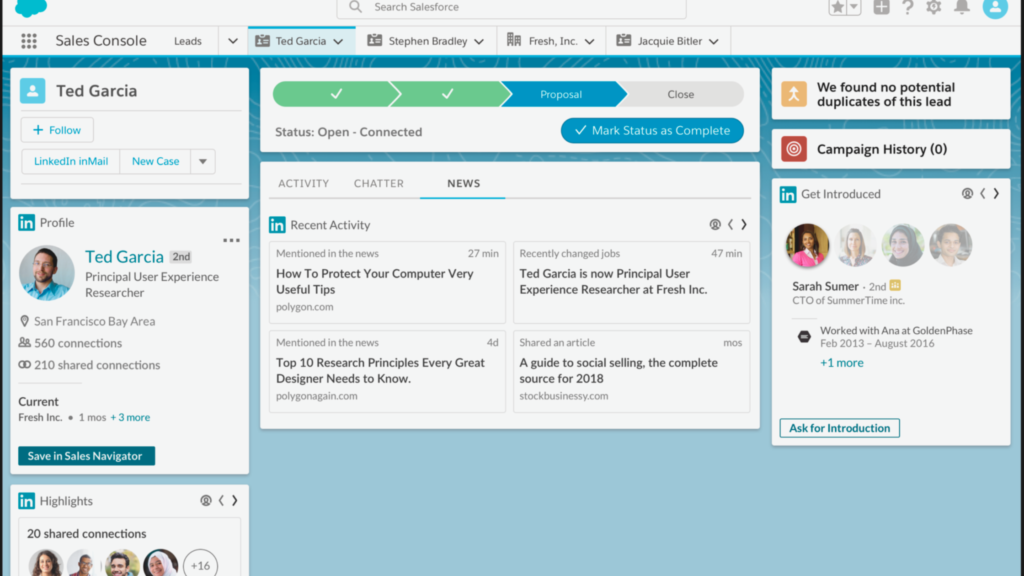Click the +3 more current positions link
Image resolution: width=1024 pixels, height=576 pixels.
pos(130,417)
